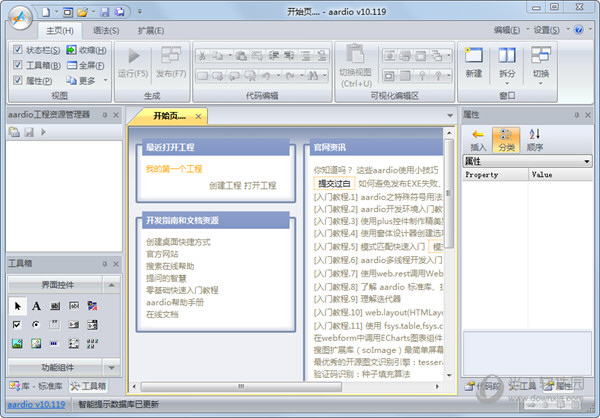The image size is (600, 418).
Task: Toggle the 属性(P) checkbox
Action: 18,80
